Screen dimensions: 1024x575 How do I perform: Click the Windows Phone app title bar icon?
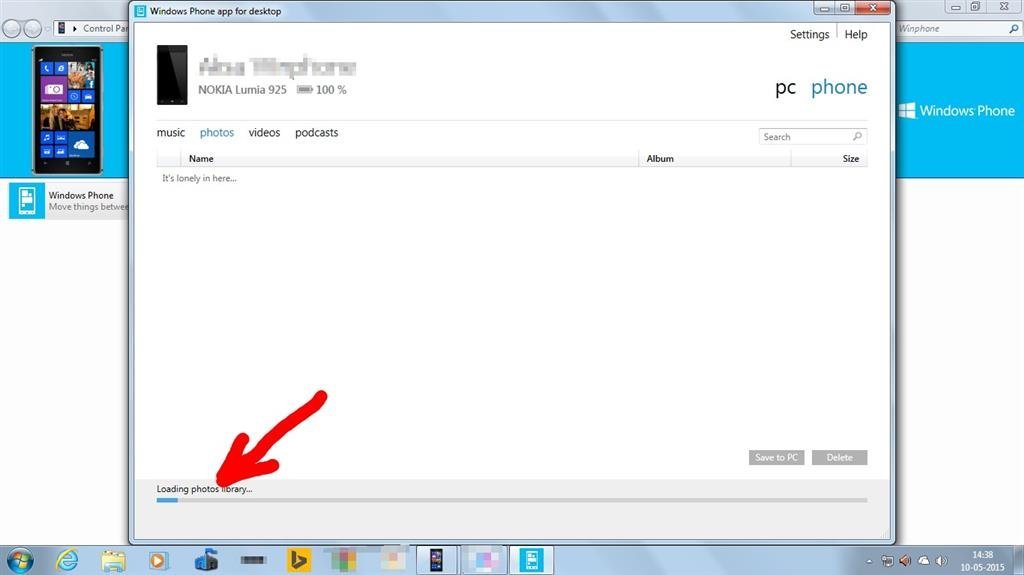(x=140, y=11)
